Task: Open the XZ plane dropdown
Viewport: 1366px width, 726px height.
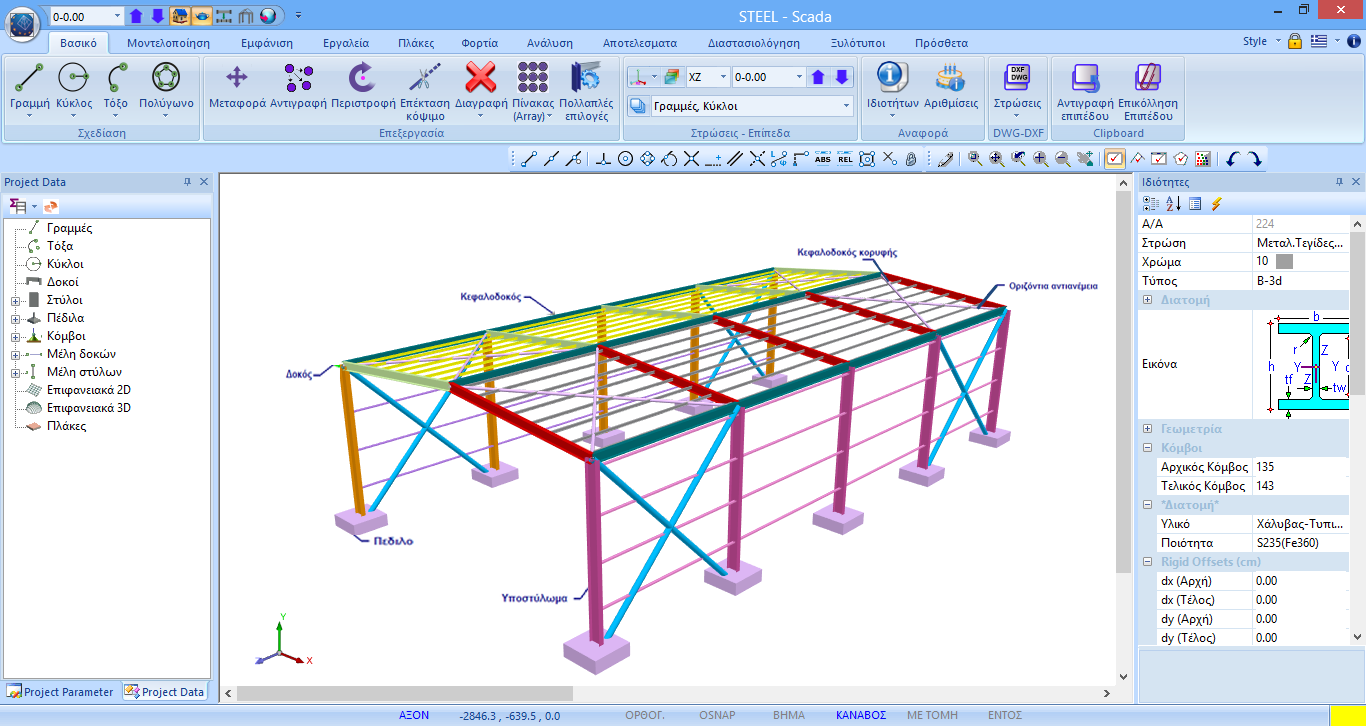Action: coord(723,77)
